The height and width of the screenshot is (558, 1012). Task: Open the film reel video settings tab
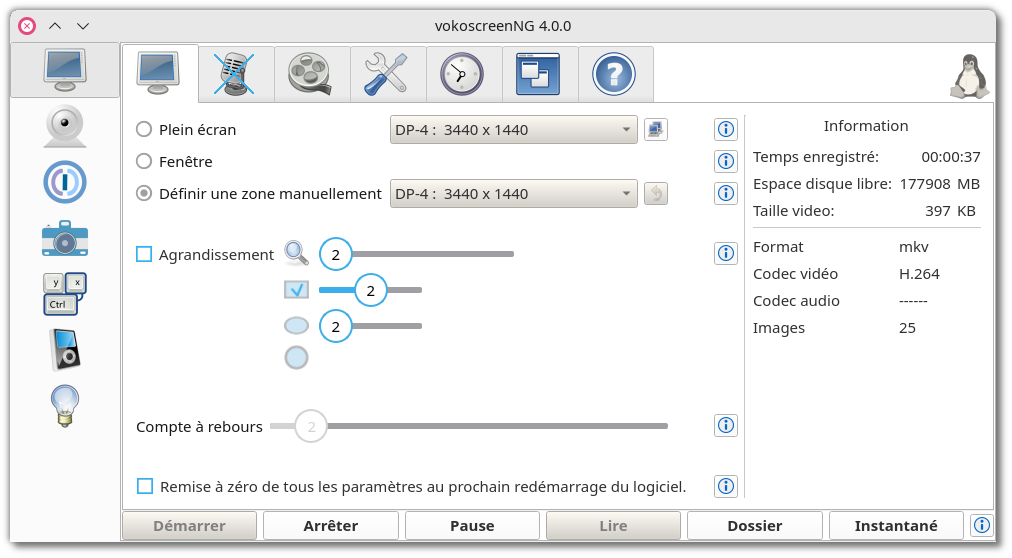click(312, 74)
